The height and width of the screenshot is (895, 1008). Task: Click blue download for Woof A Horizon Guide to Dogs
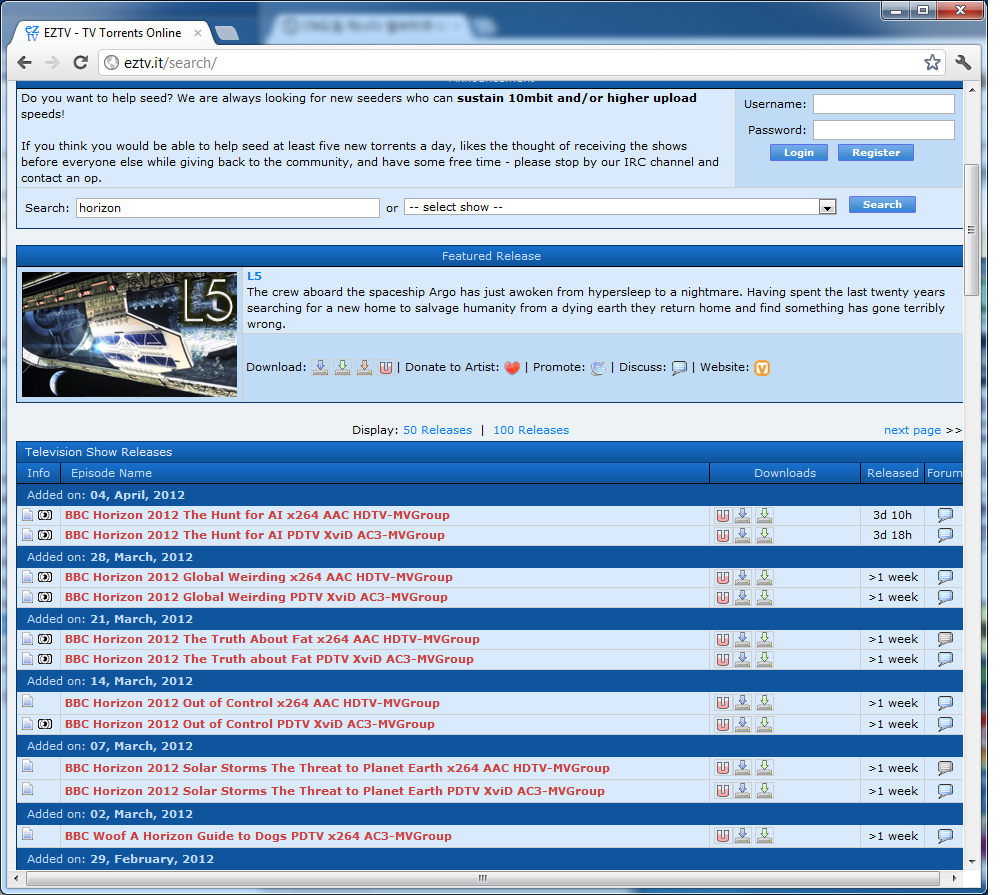tap(742, 836)
